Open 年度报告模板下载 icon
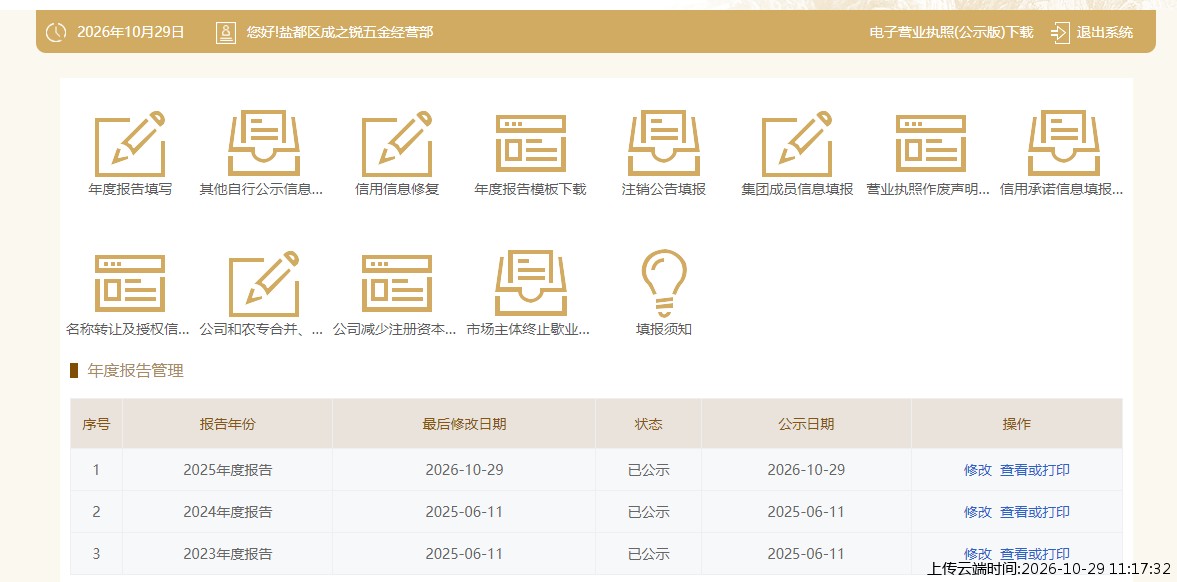 click(x=531, y=144)
